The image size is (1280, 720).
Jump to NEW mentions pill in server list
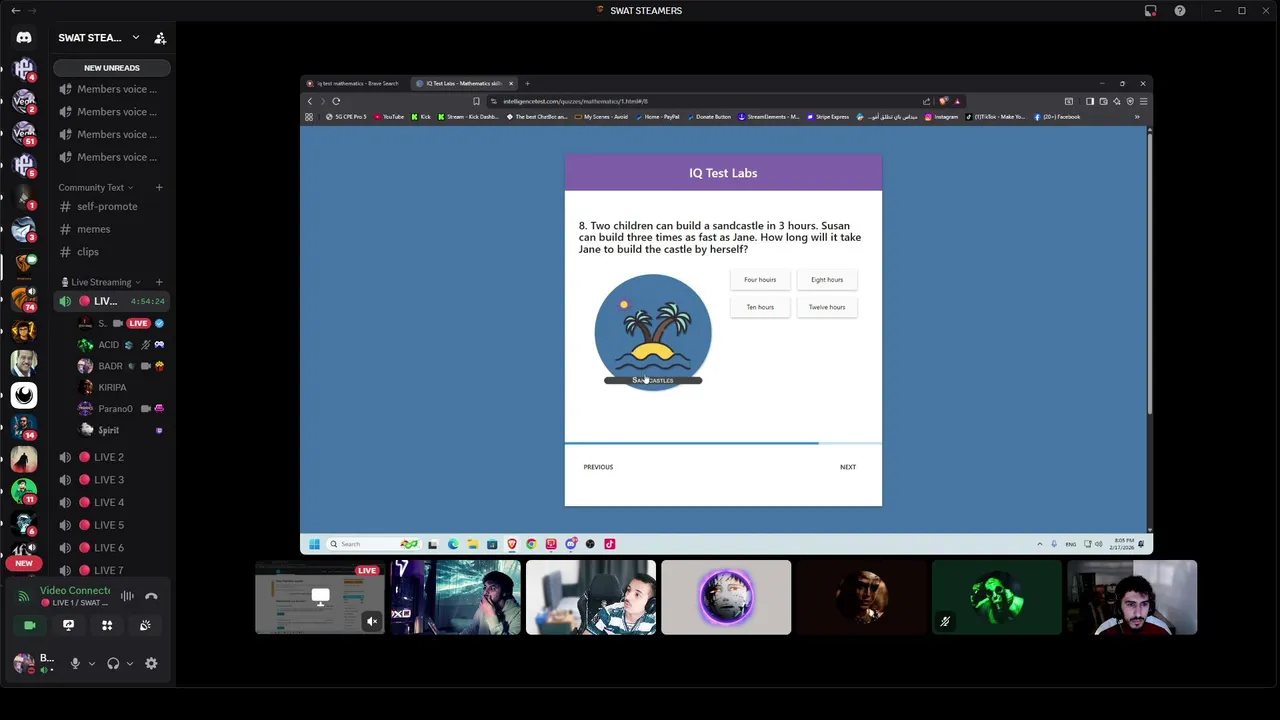coord(24,563)
